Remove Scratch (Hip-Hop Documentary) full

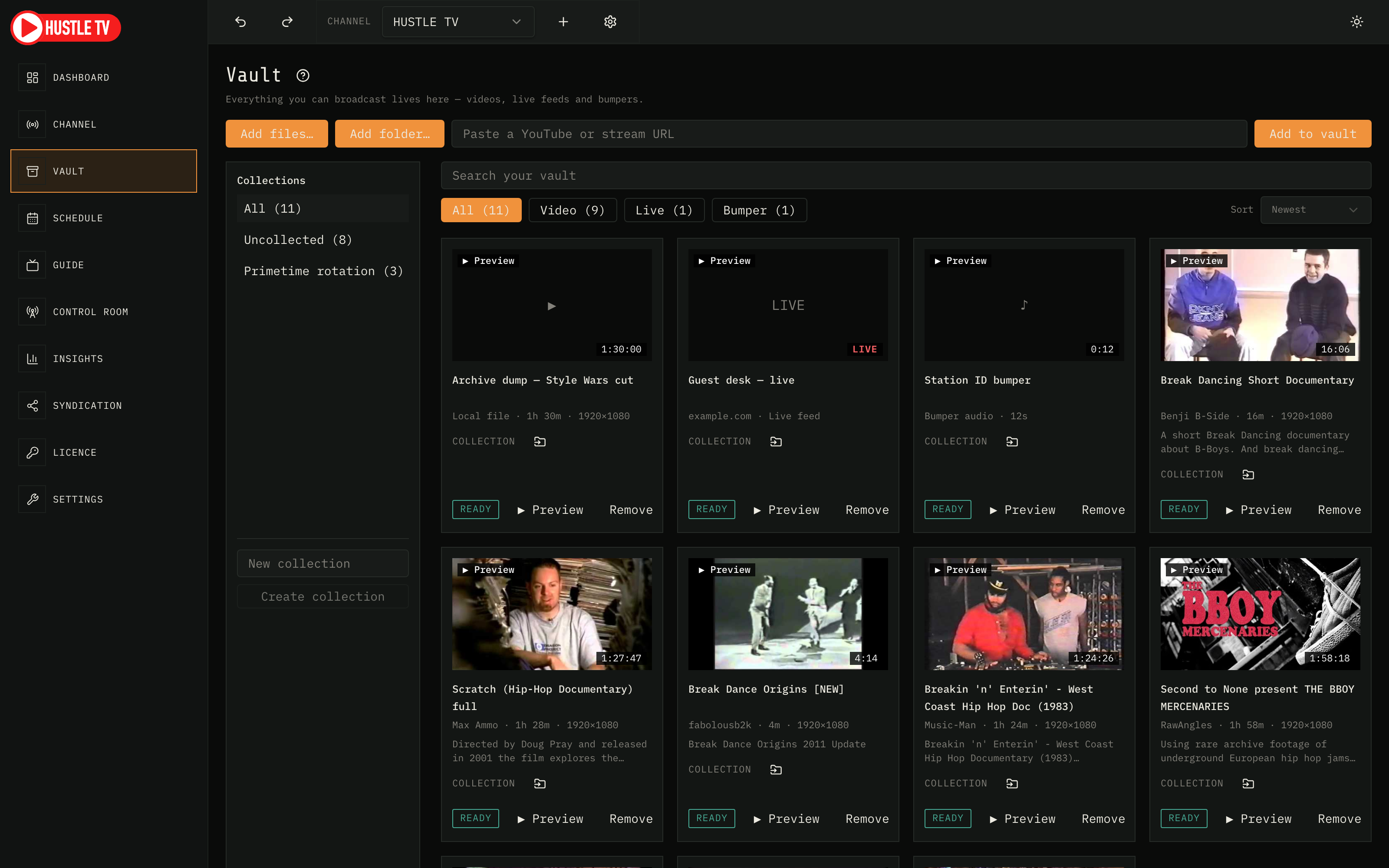coord(631,819)
